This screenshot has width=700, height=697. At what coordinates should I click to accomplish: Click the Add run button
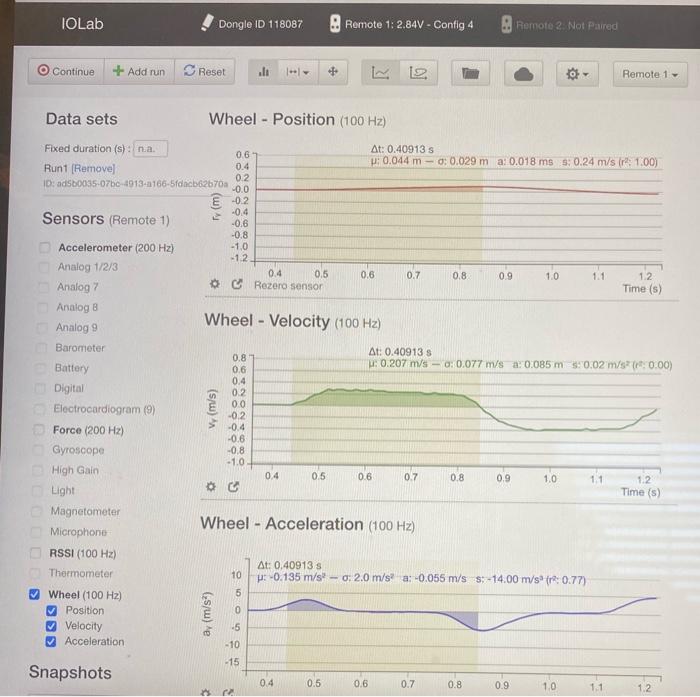(x=139, y=71)
